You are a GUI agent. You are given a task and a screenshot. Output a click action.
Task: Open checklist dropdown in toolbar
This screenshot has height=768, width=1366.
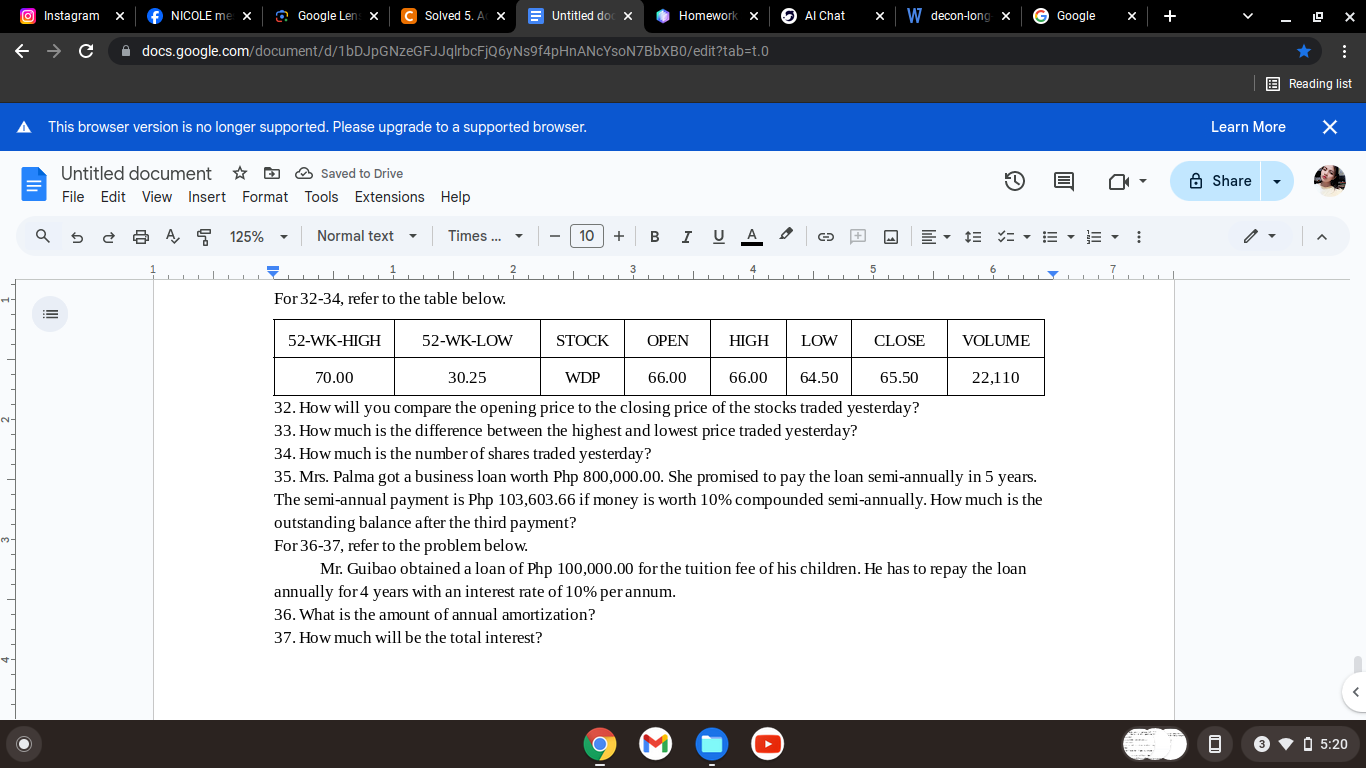[x=1012, y=237]
